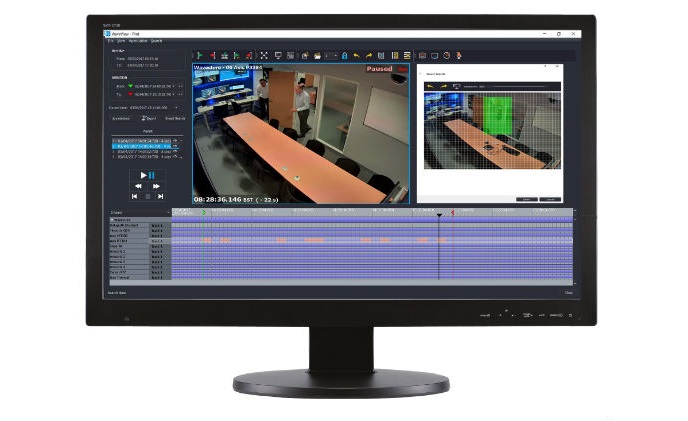Click the white four-arrow fullscreen toolbar icon
This screenshot has width=688, height=421.
264,55
